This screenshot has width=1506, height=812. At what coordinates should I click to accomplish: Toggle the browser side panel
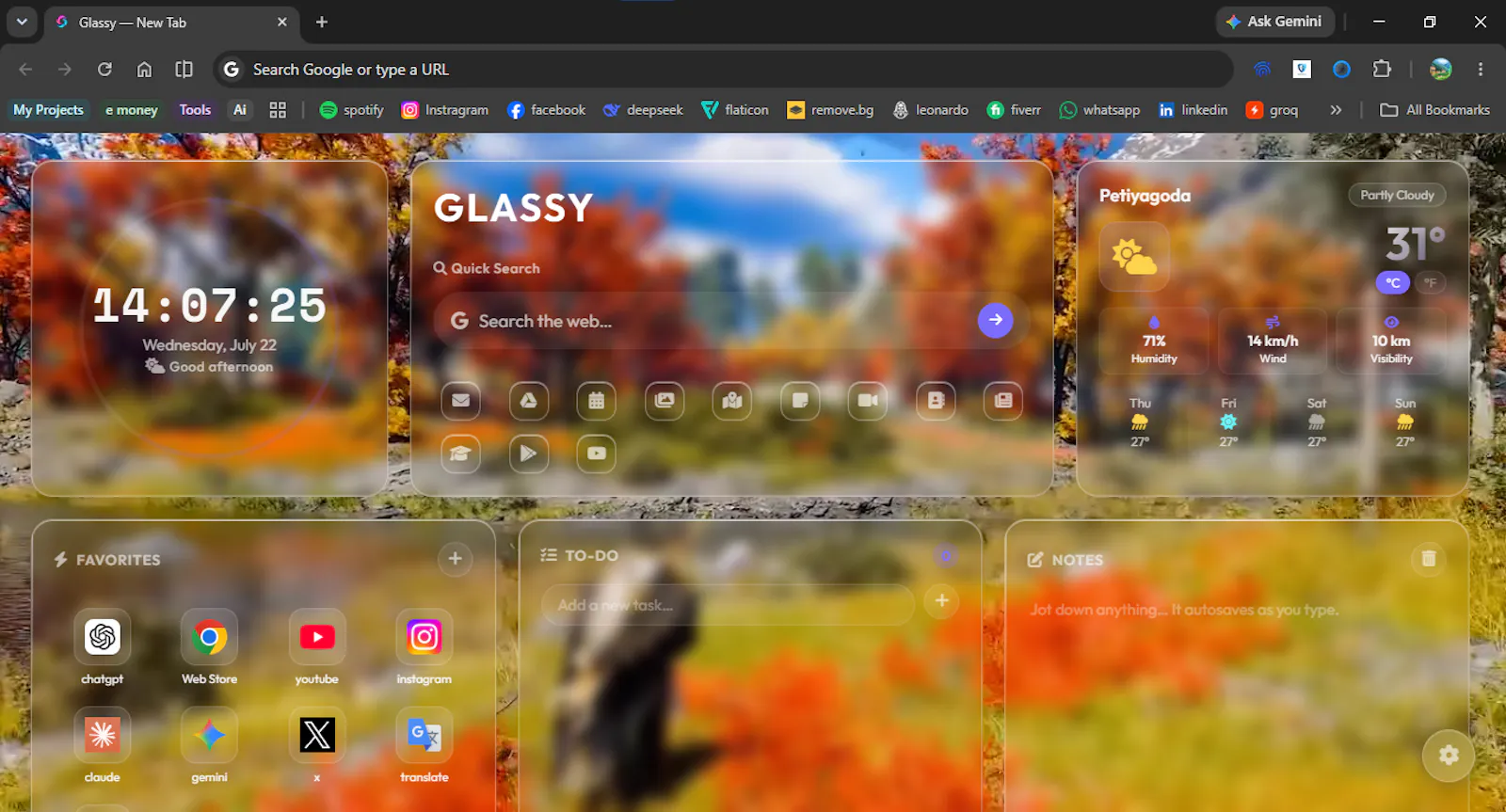(184, 69)
